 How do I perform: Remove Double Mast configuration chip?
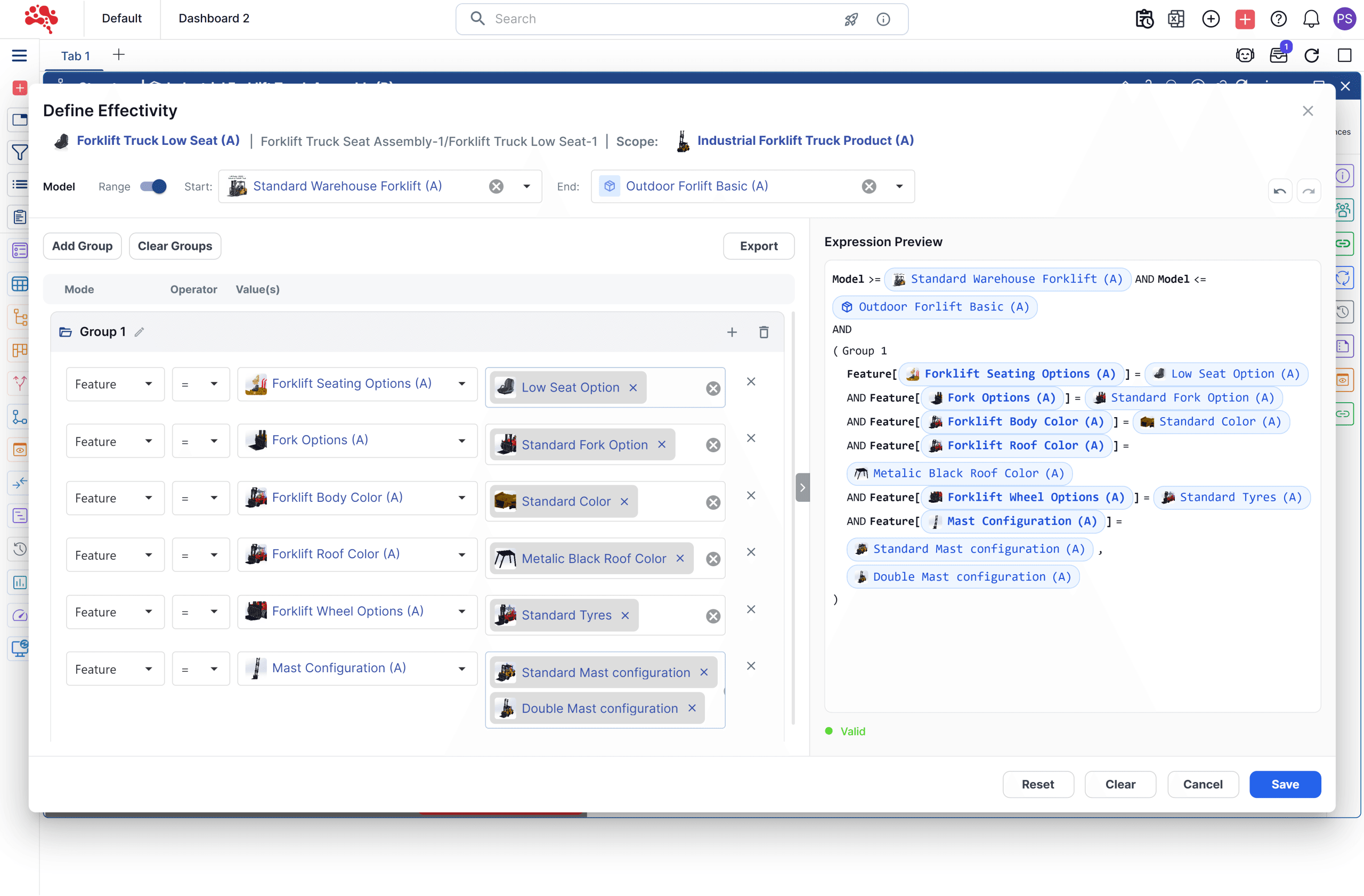pos(692,708)
